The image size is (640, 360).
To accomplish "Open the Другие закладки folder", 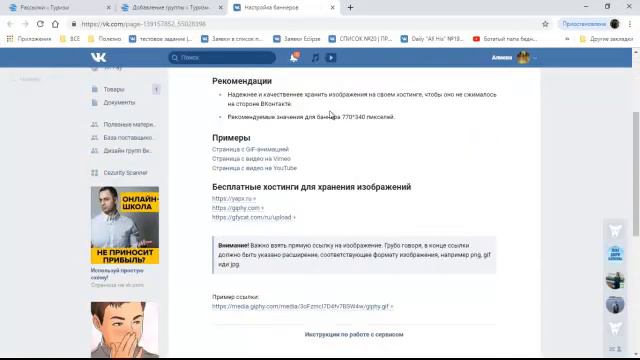I will (607, 39).
